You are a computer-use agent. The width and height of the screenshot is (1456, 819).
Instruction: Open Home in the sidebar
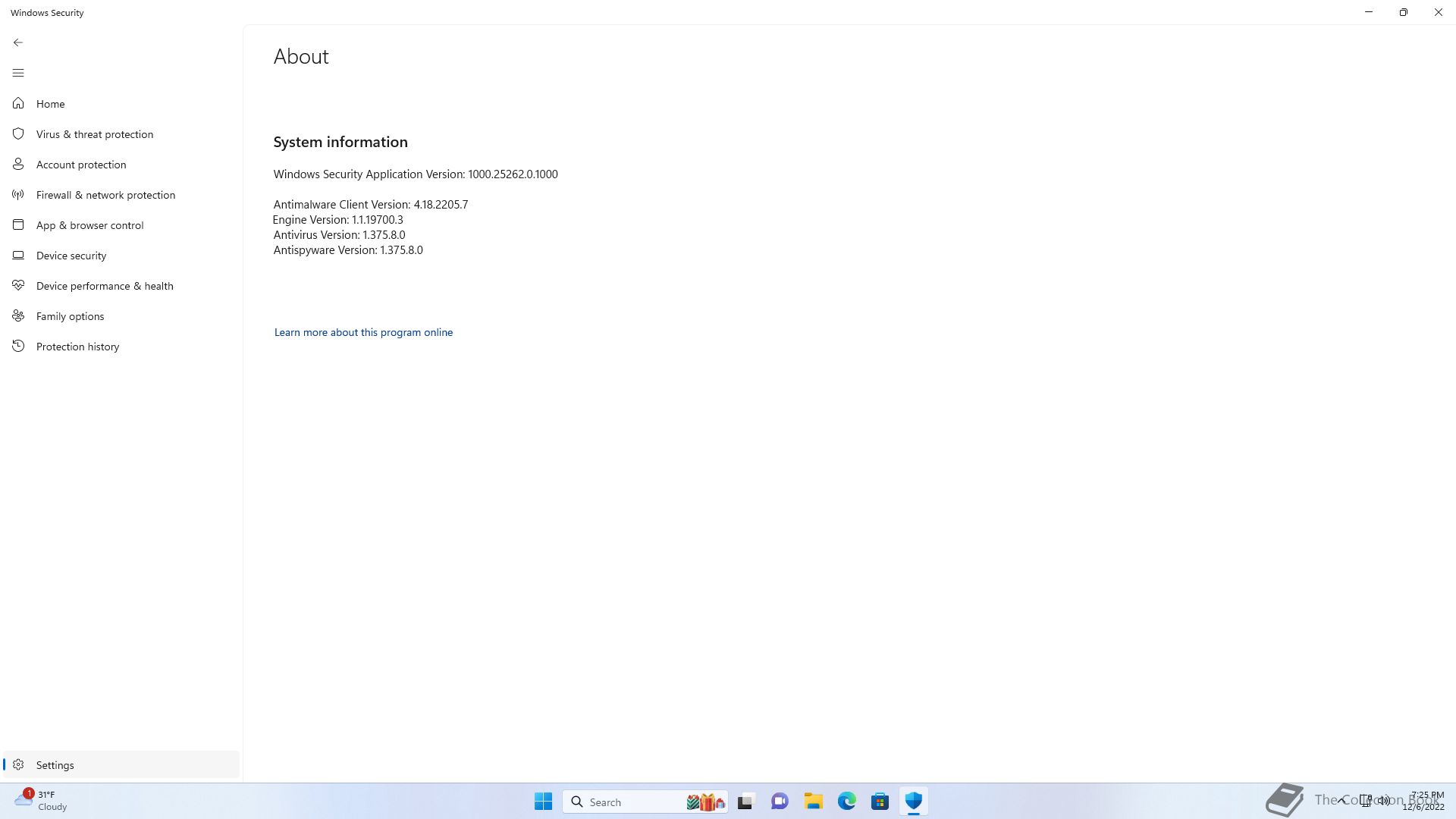point(121,104)
